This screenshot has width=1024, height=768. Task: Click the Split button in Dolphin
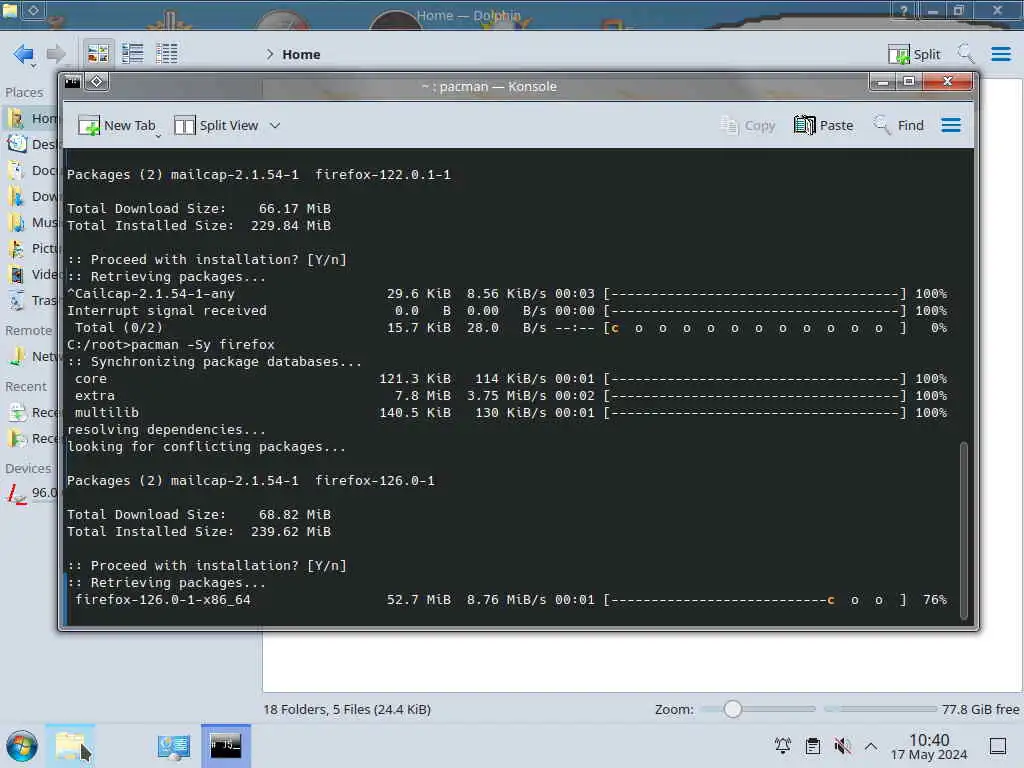(x=914, y=54)
